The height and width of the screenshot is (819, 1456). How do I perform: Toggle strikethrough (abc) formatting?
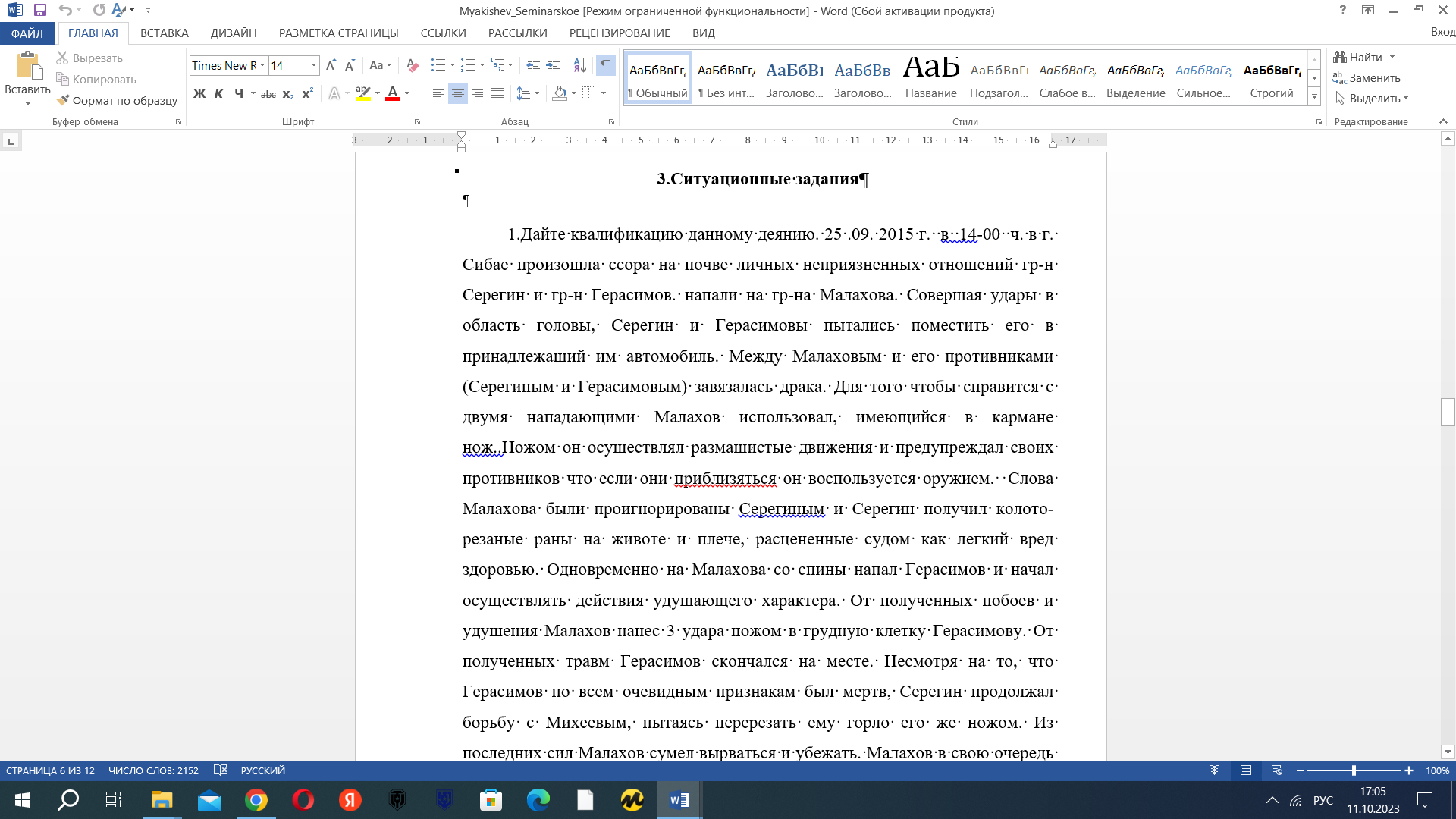(268, 93)
